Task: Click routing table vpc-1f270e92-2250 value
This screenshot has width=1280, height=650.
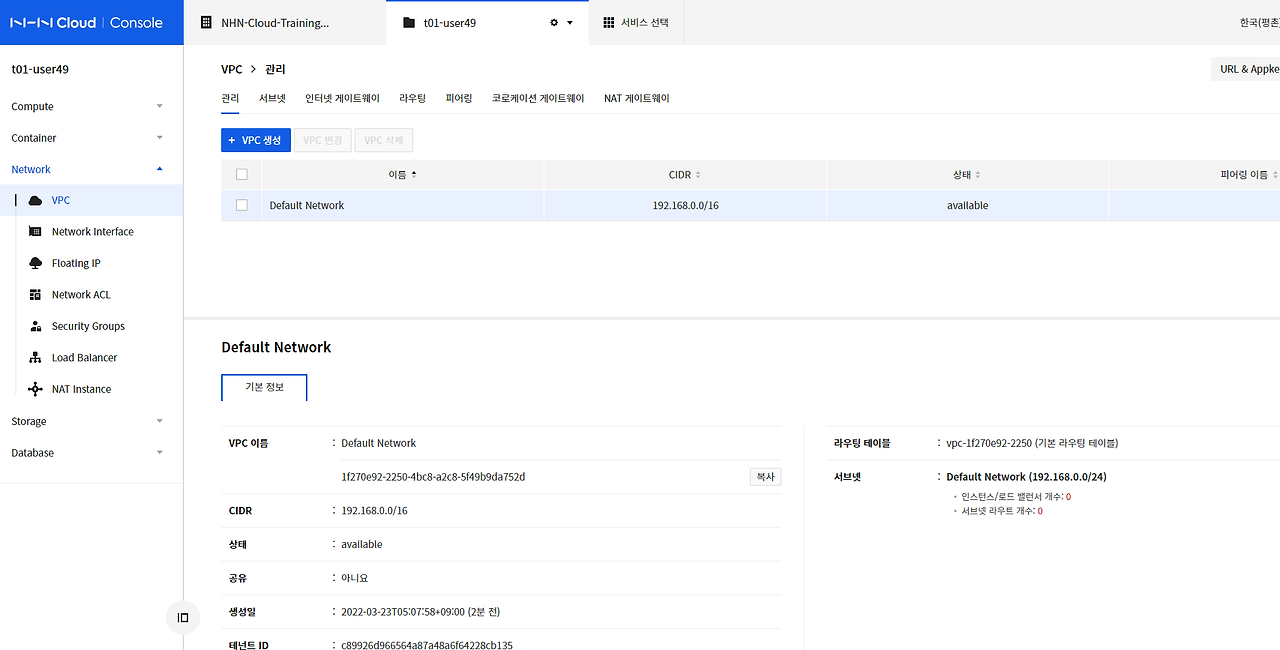Action: (1032, 443)
